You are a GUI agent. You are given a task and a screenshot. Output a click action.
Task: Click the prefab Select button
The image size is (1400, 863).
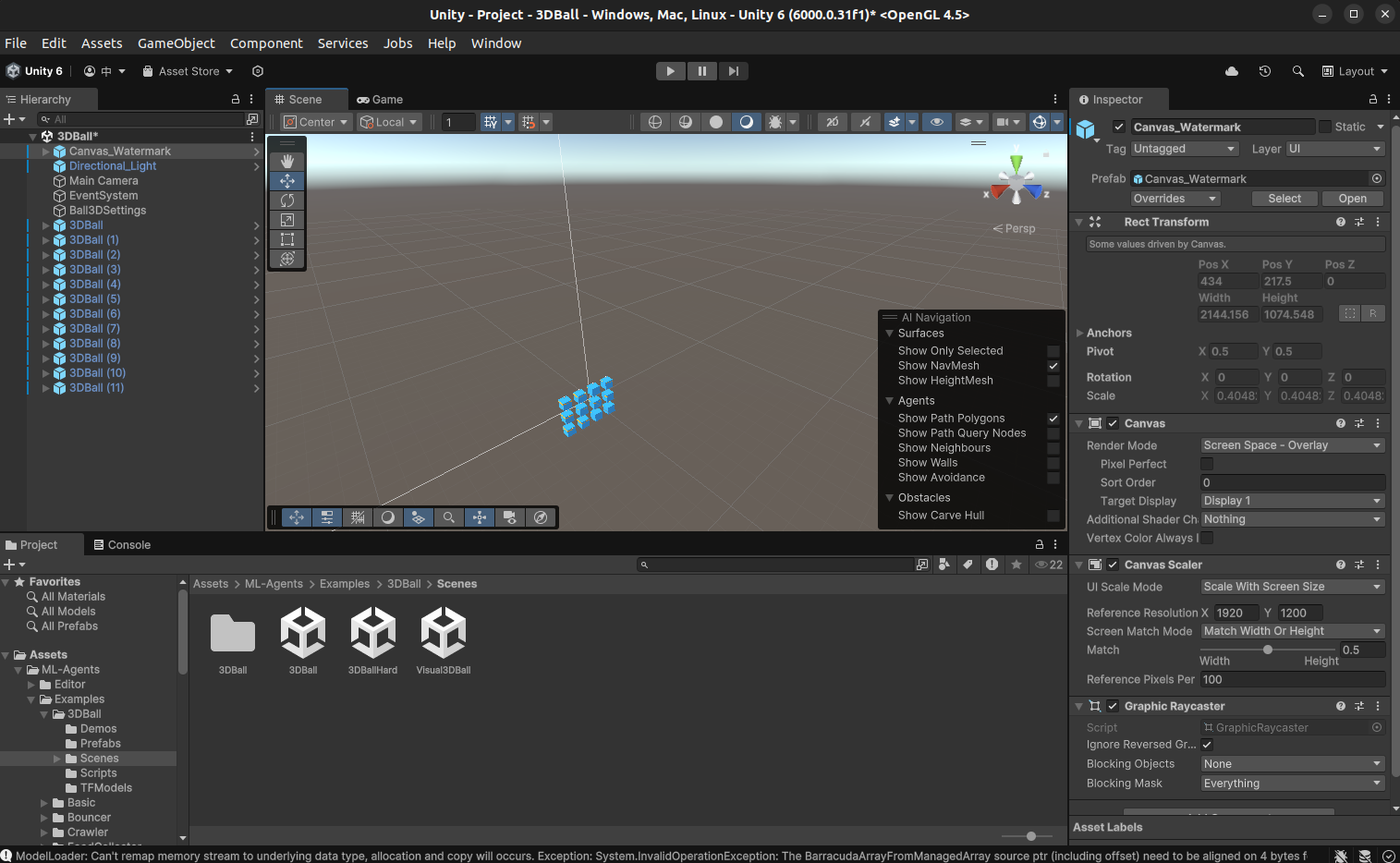pyautogui.click(x=1284, y=199)
